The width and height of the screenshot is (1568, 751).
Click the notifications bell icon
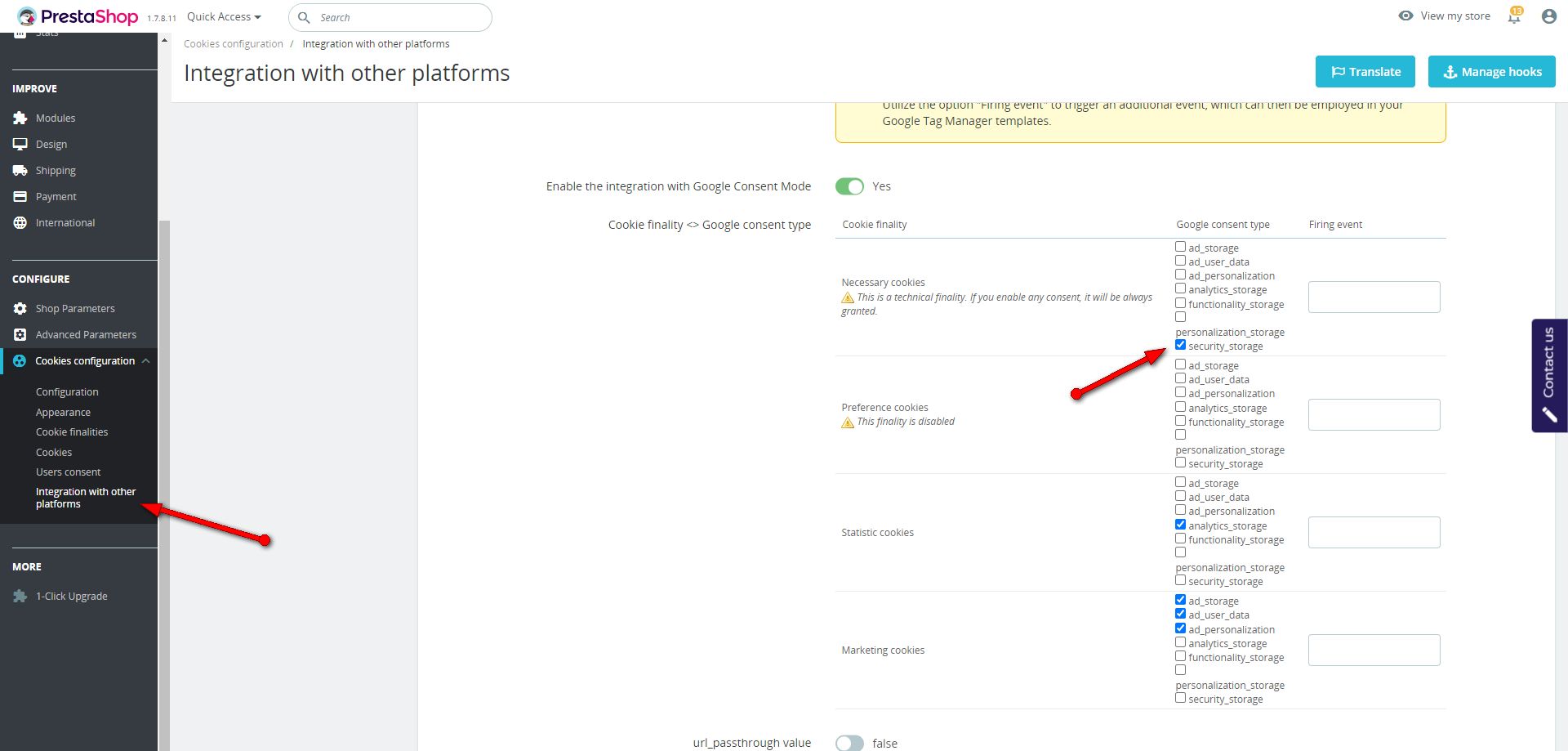[x=1514, y=17]
